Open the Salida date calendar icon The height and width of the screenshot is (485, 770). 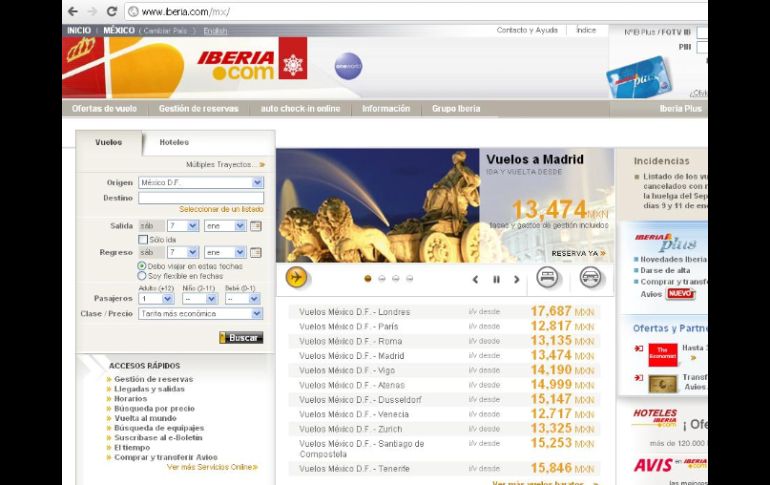(x=255, y=226)
